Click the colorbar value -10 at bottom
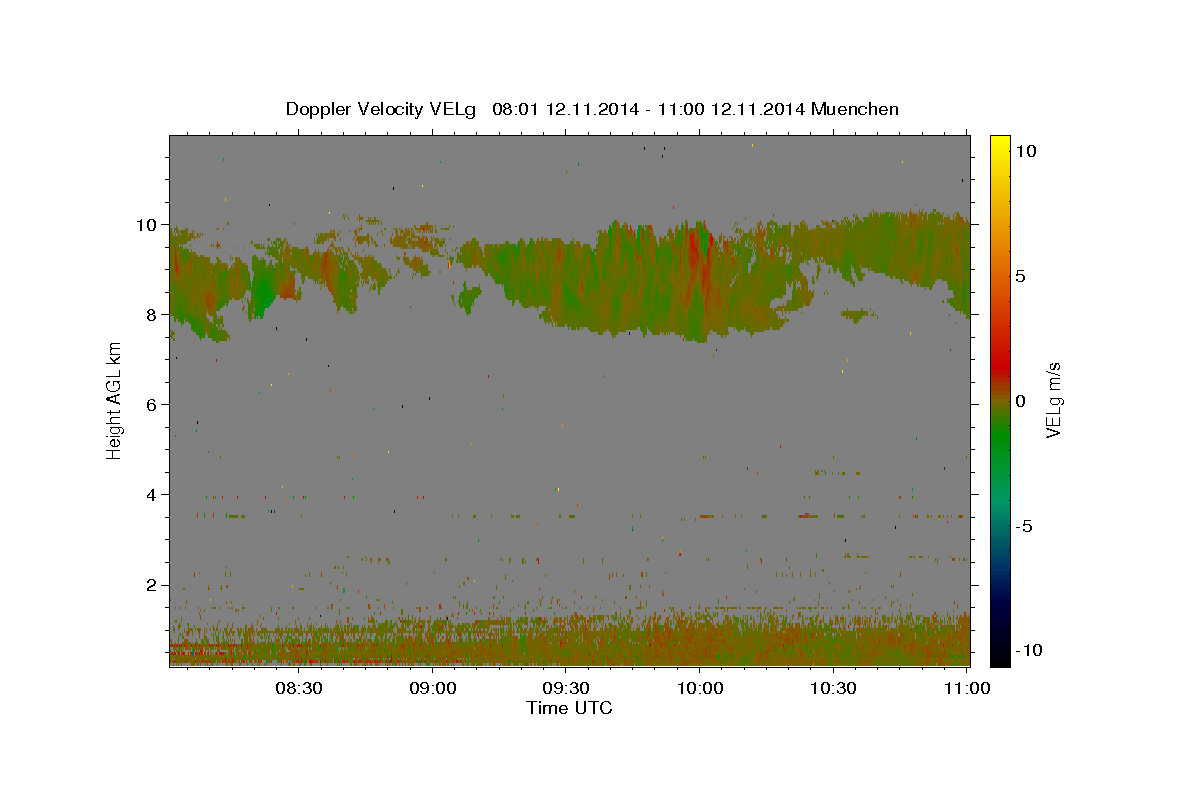 click(x=1027, y=650)
